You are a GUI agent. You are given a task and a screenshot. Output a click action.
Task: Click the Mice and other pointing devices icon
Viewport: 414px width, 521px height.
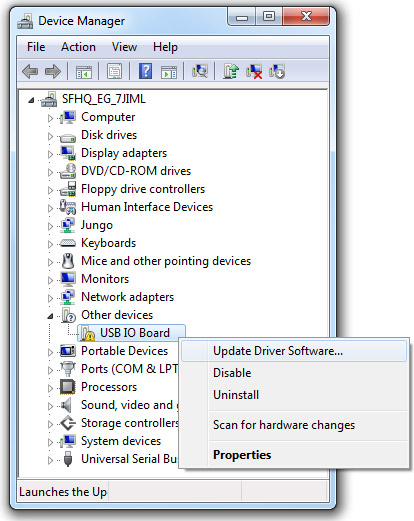coord(68,261)
